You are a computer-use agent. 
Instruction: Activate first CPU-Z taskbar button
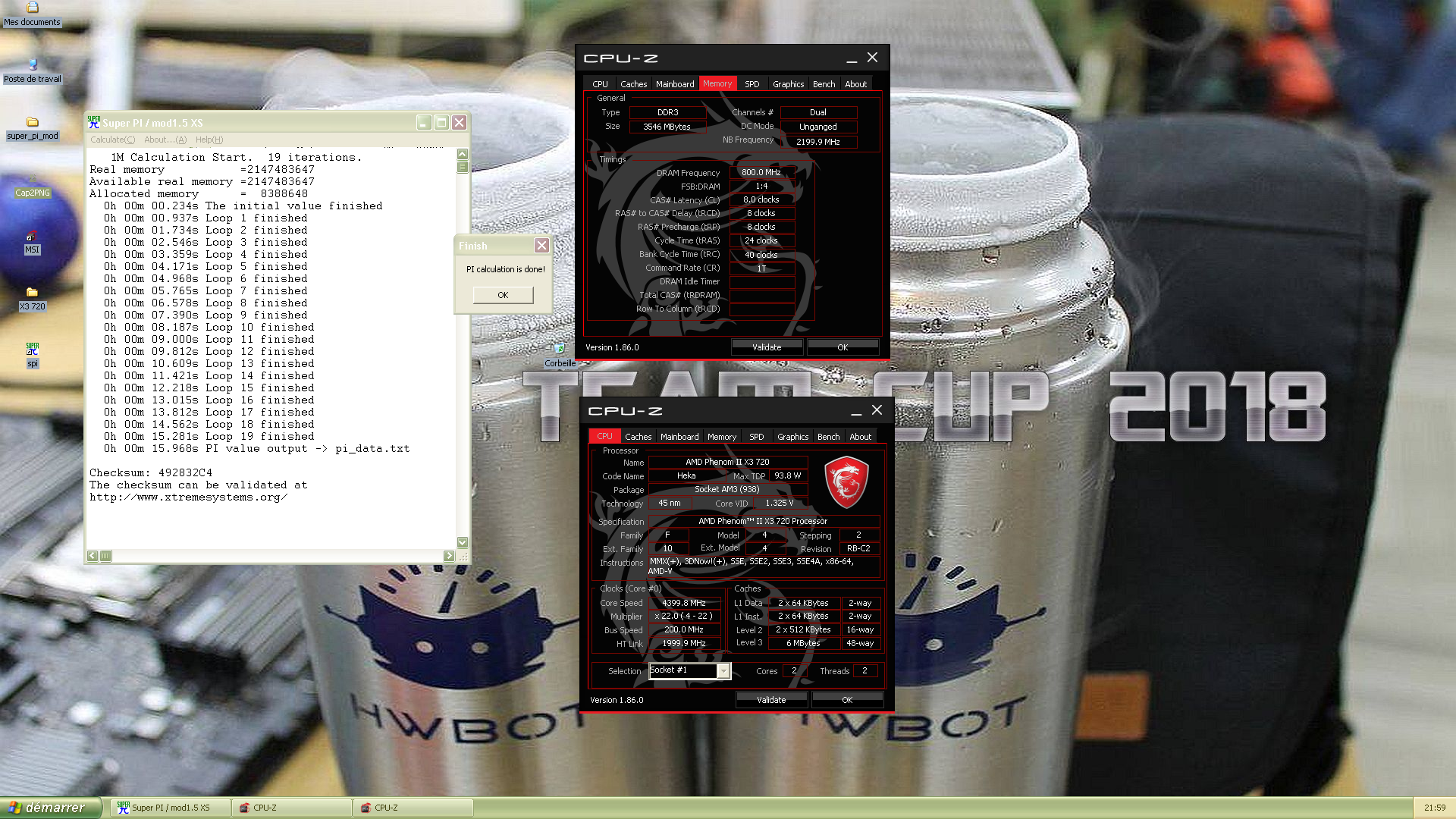[x=292, y=808]
